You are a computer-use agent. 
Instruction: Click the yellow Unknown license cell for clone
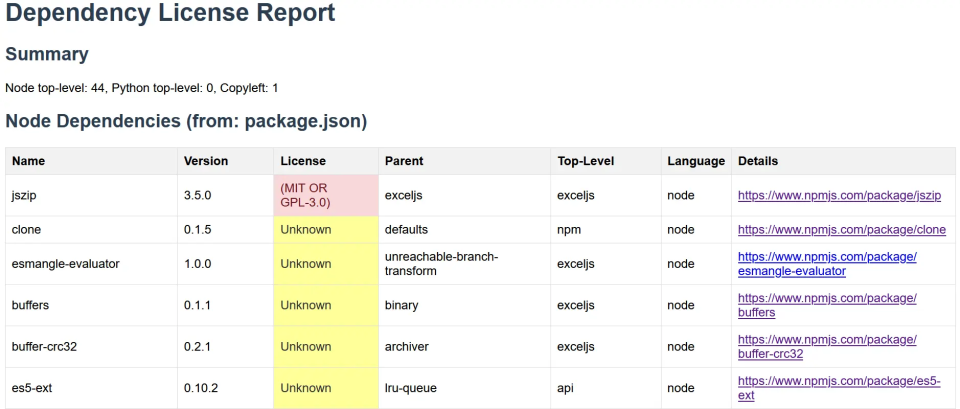(x=325, y=230)
